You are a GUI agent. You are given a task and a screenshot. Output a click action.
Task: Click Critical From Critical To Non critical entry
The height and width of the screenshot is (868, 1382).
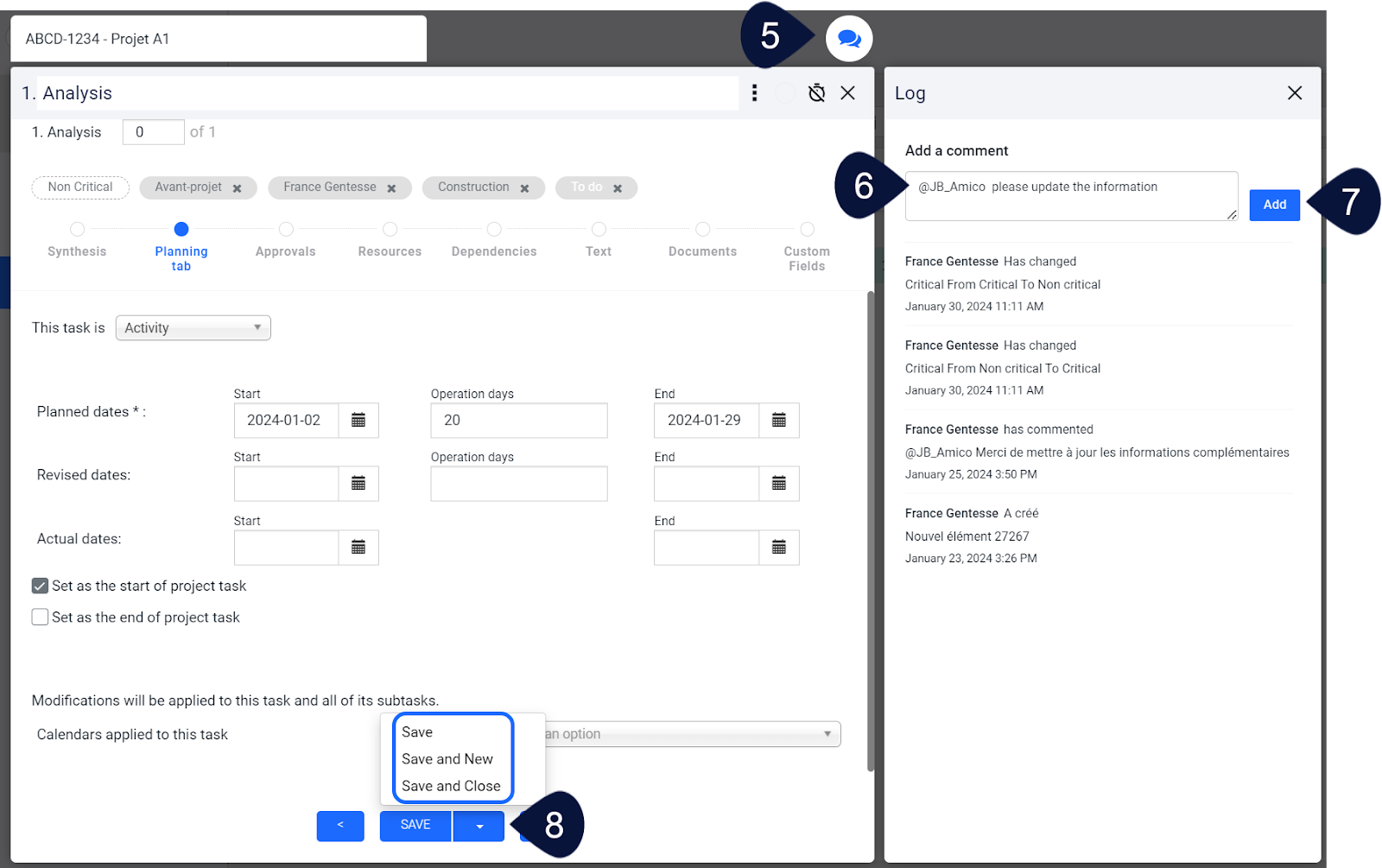point(1003,284)
